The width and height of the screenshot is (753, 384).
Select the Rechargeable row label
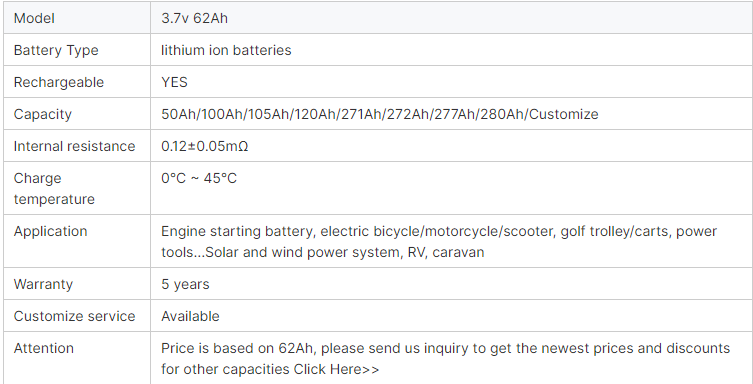click(x=59, y=82)
